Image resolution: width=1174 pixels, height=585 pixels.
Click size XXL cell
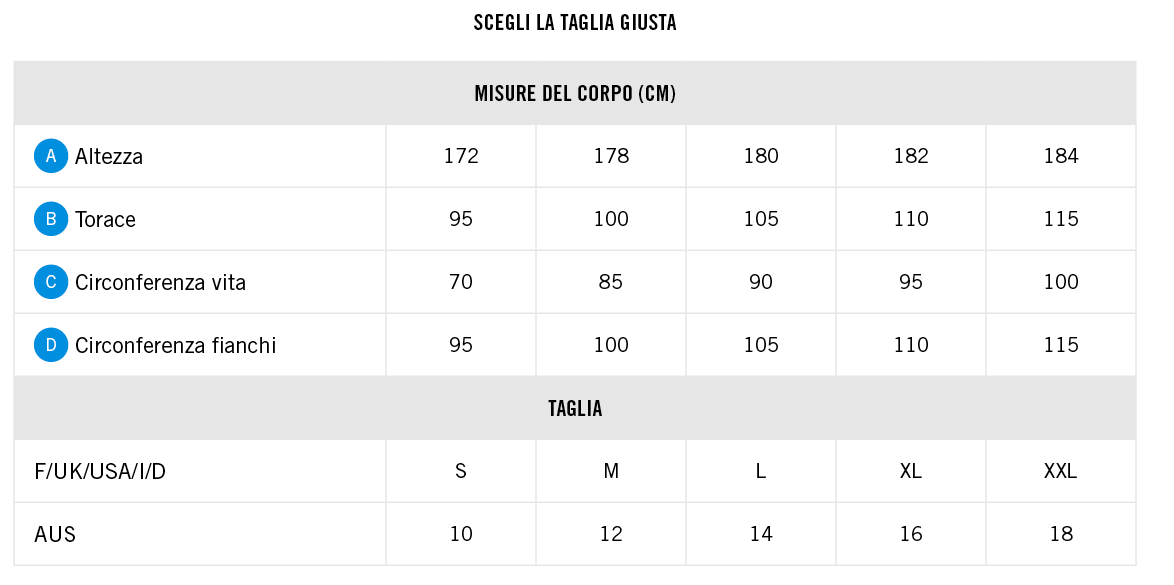(1060, 471)
